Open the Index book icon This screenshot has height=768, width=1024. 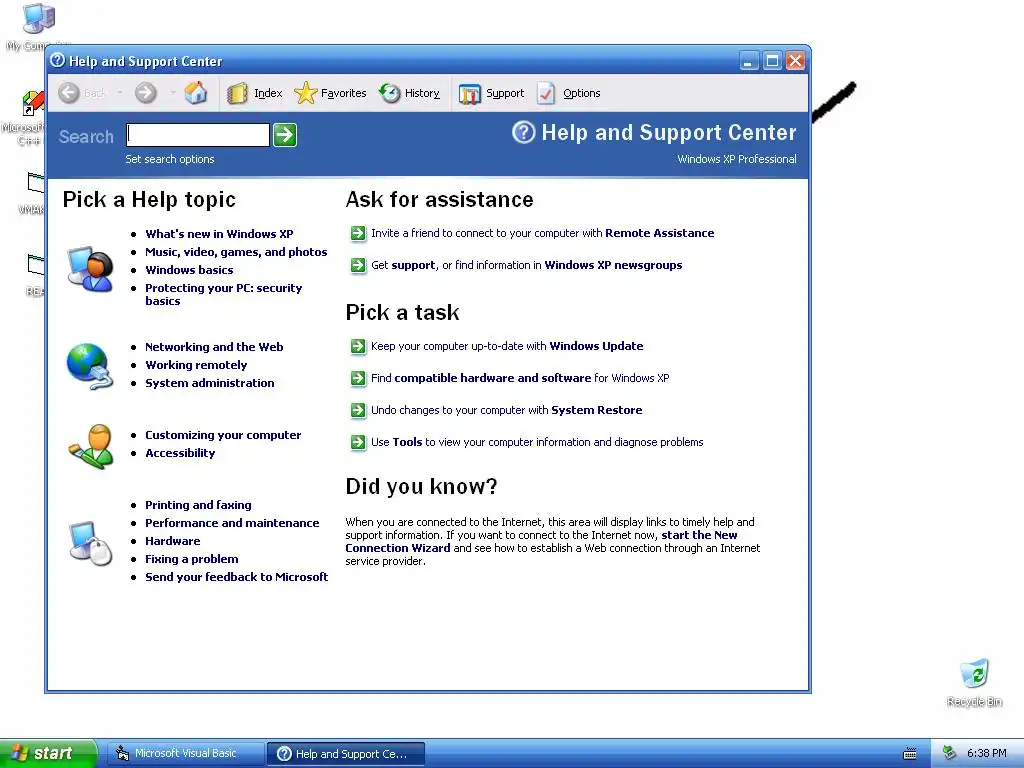pyautogui.click(x=237, y=93)
